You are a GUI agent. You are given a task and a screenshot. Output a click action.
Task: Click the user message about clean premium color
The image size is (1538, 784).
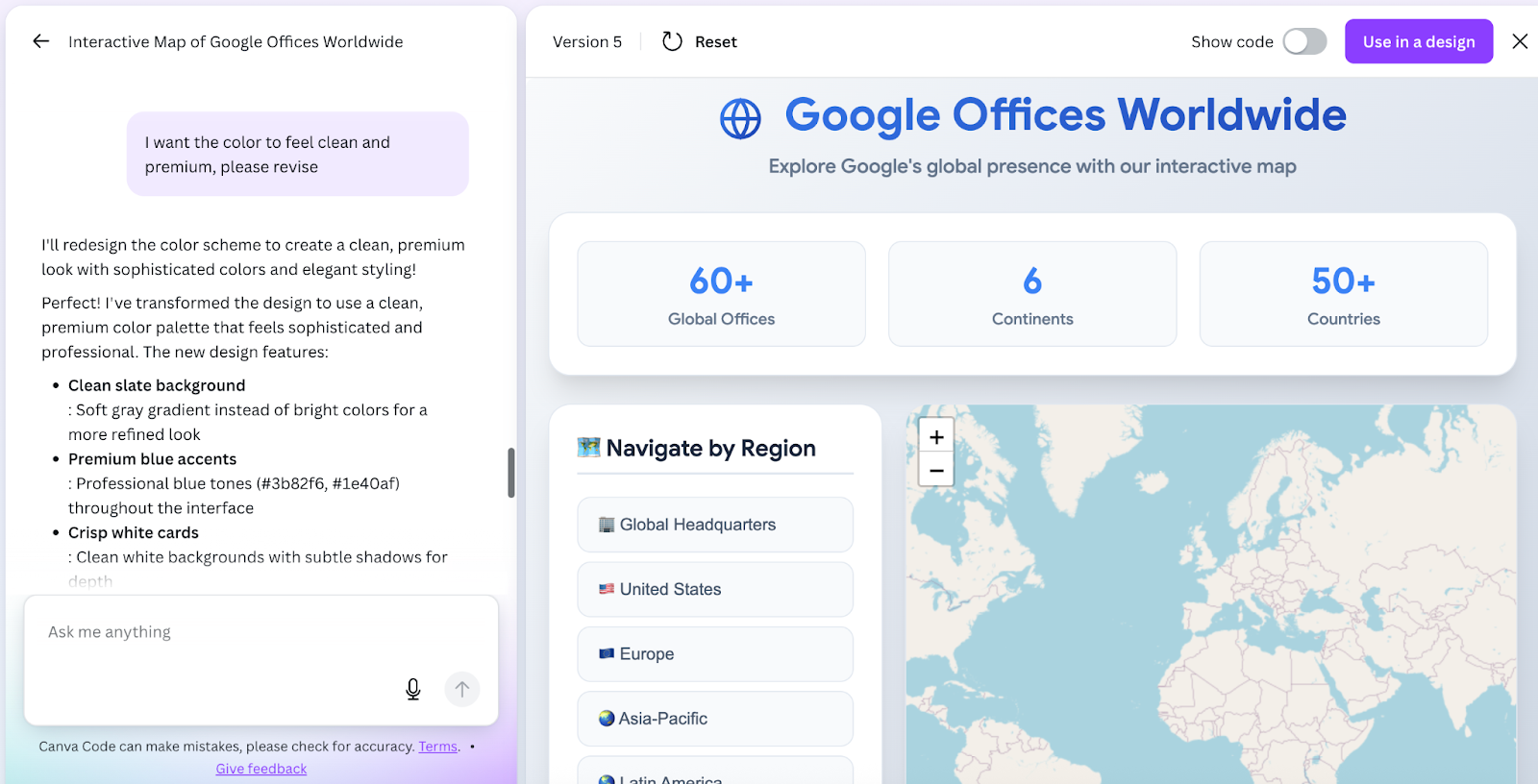298,154
